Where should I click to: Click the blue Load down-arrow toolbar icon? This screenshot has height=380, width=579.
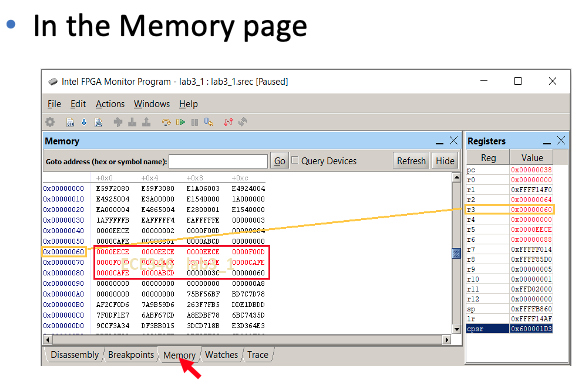84,122
